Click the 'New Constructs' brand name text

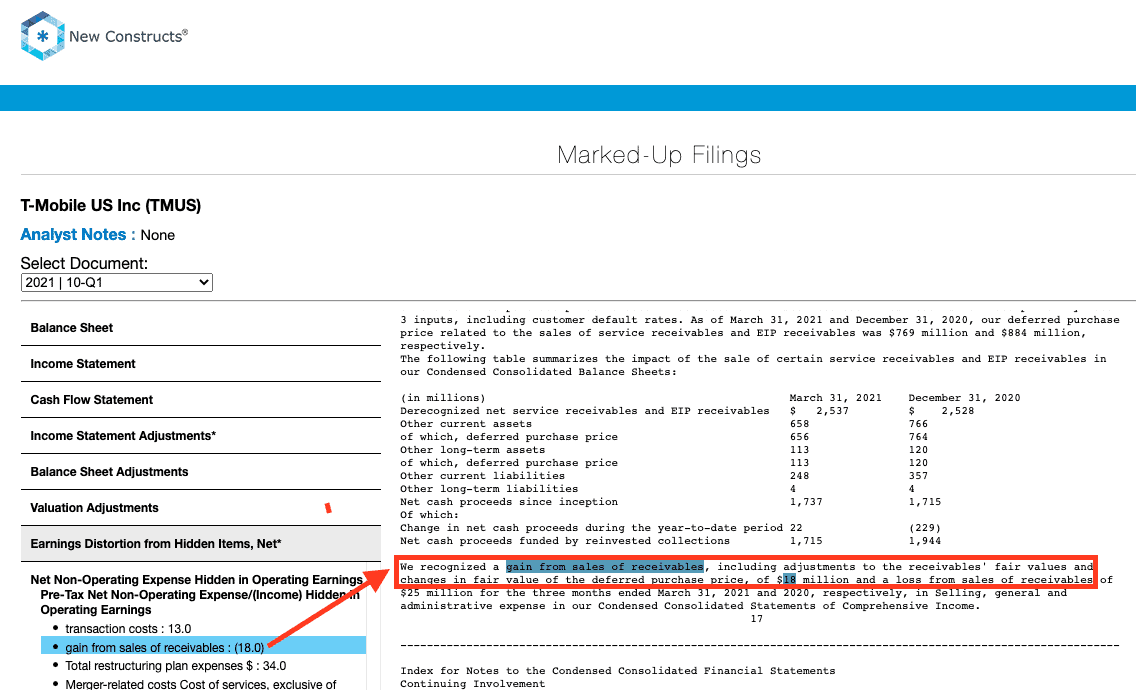[x=128, y=36]
